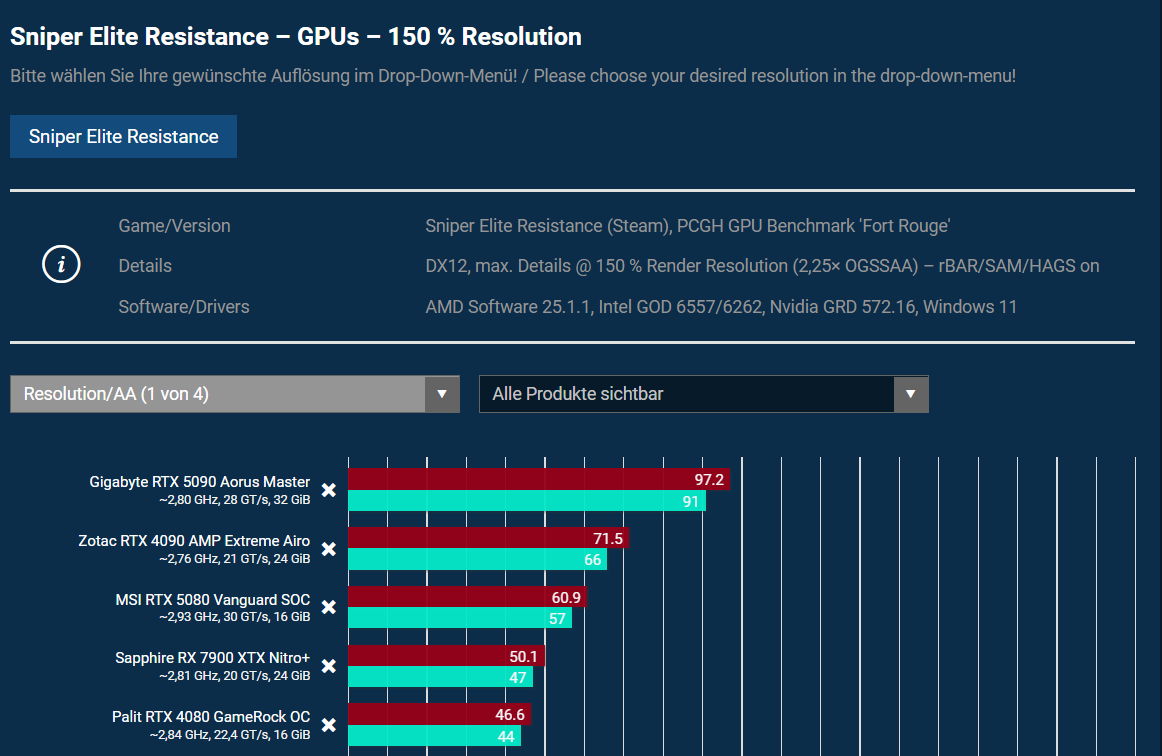Screen dimensions: 1162x756
Task: Click the red 50.1 bar for RX 7900 XTX
Action: point(447,656)
